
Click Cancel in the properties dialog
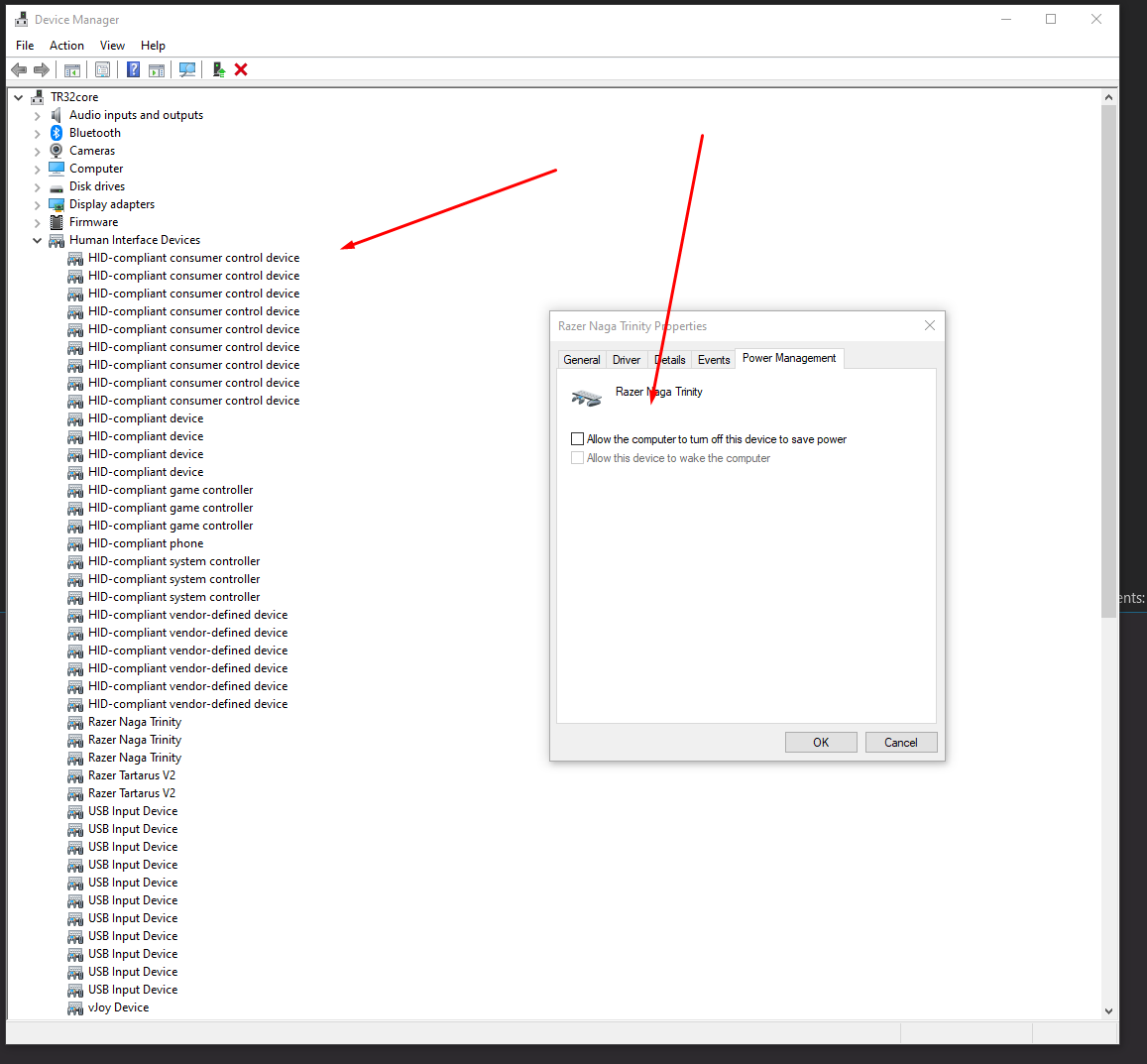point(900,743)
